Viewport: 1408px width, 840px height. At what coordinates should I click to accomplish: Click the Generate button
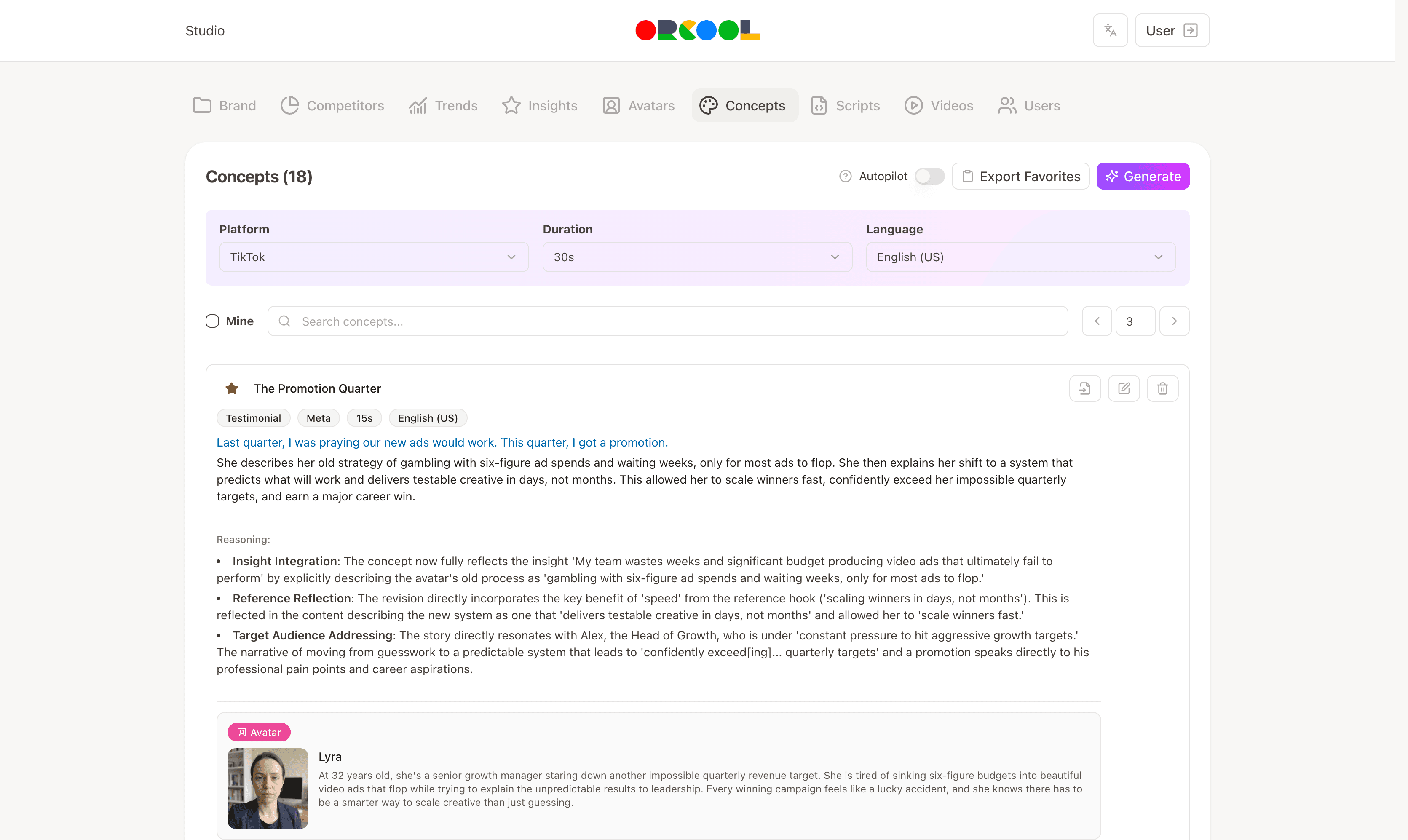(1143, 176)
